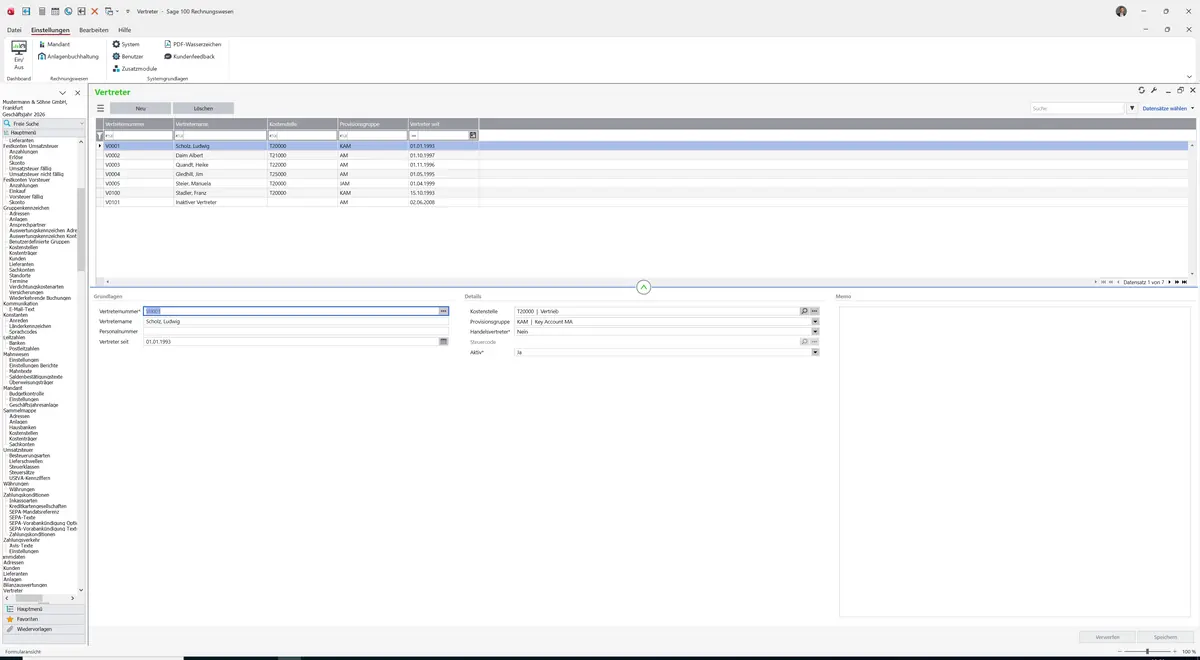This screenshot has height=660, width=1200.
Task: Click the clock icon in quick access toolbar
Action: click(x=68, y=11)
